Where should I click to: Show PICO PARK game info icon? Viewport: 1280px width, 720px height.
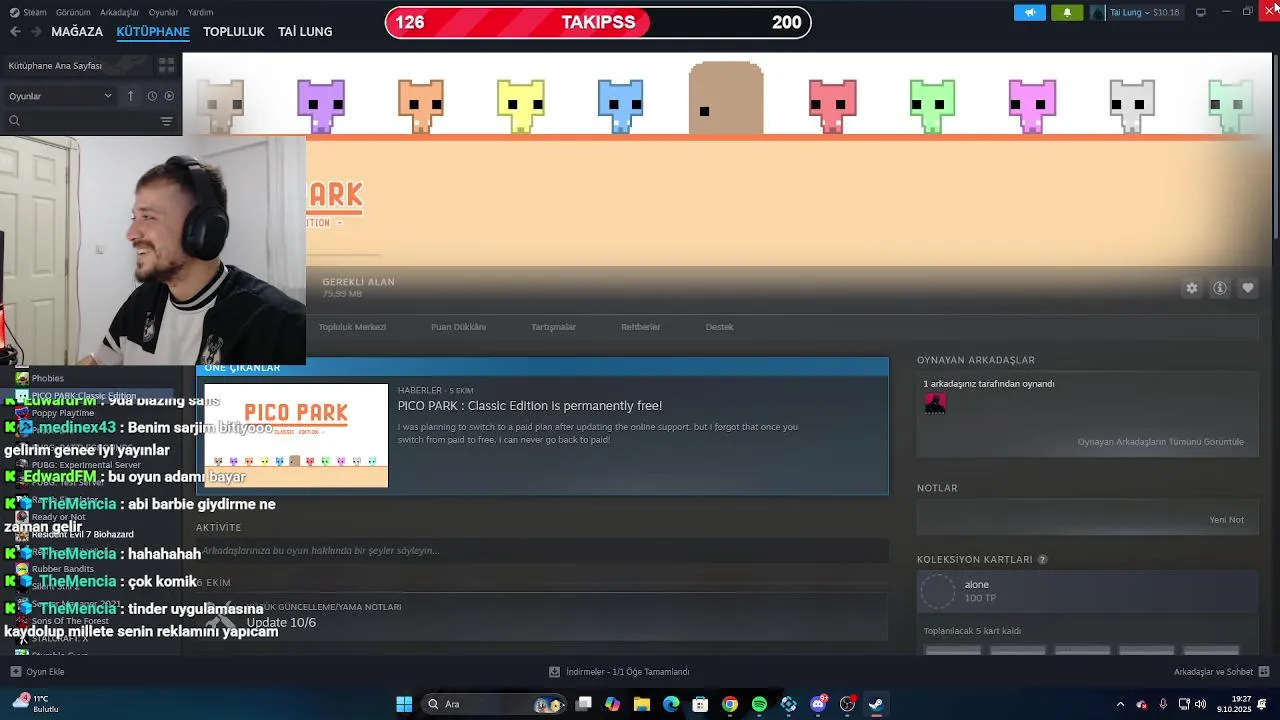(1220, 288)
